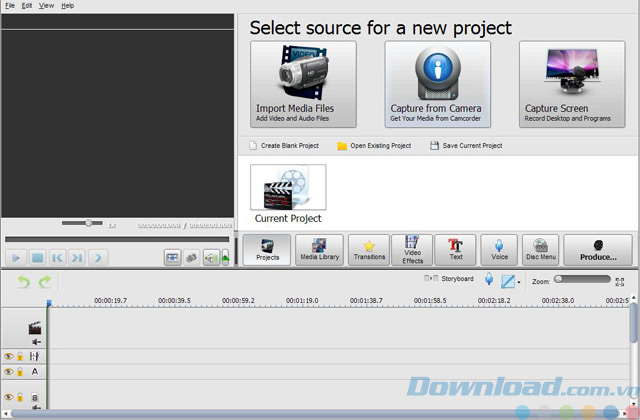Redo the timeline action

pyautogui.click(x=45, y=282)
